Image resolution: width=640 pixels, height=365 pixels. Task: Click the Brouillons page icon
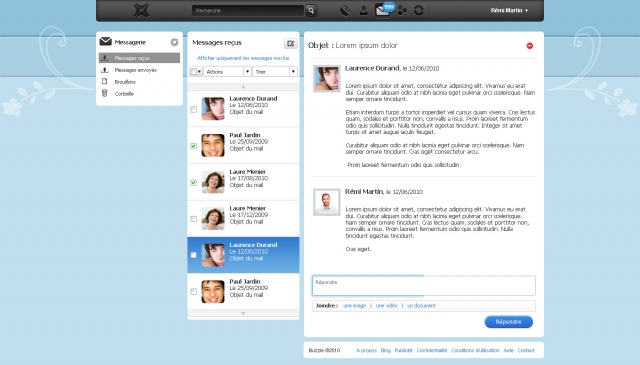105,82
